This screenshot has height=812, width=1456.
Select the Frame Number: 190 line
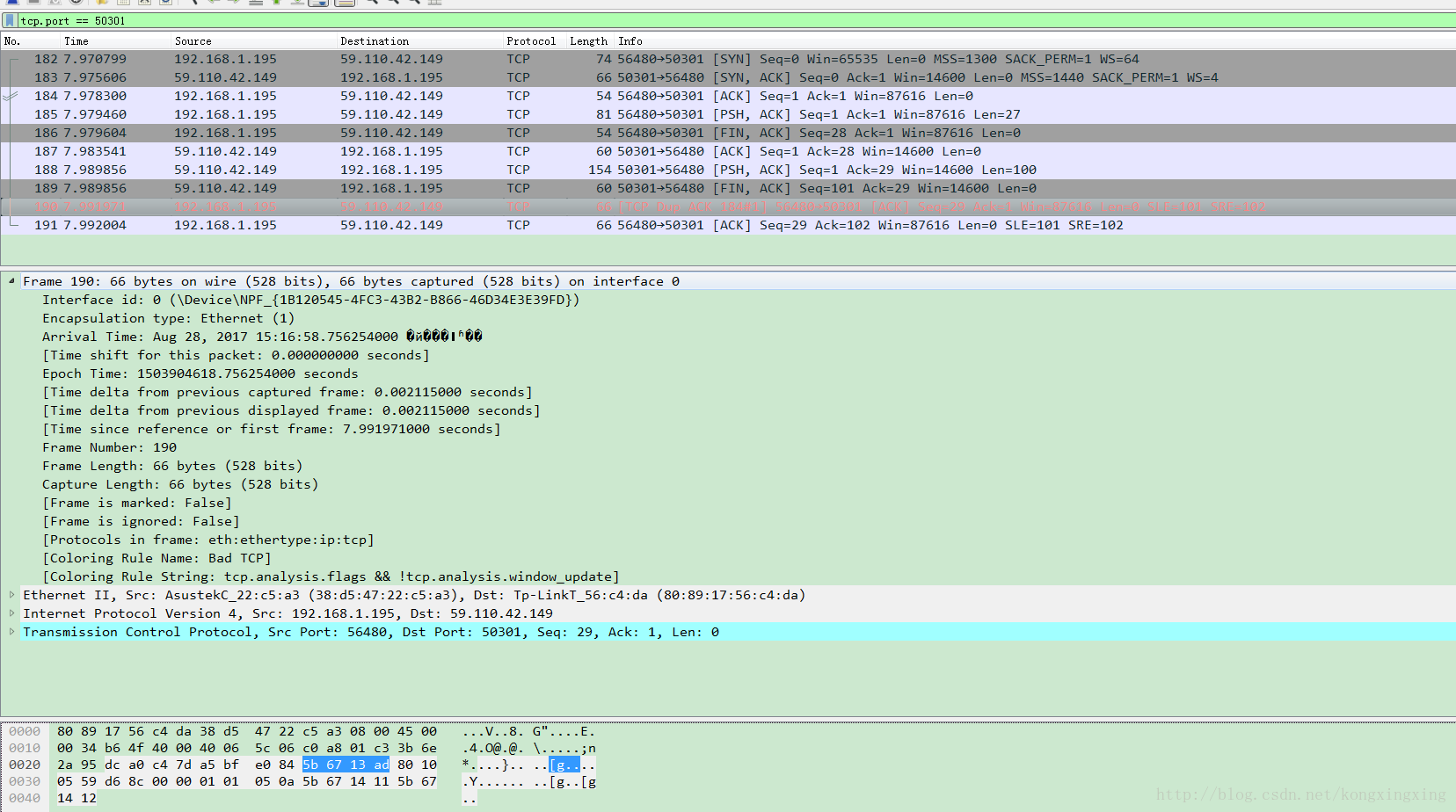[x=110, y=447]
